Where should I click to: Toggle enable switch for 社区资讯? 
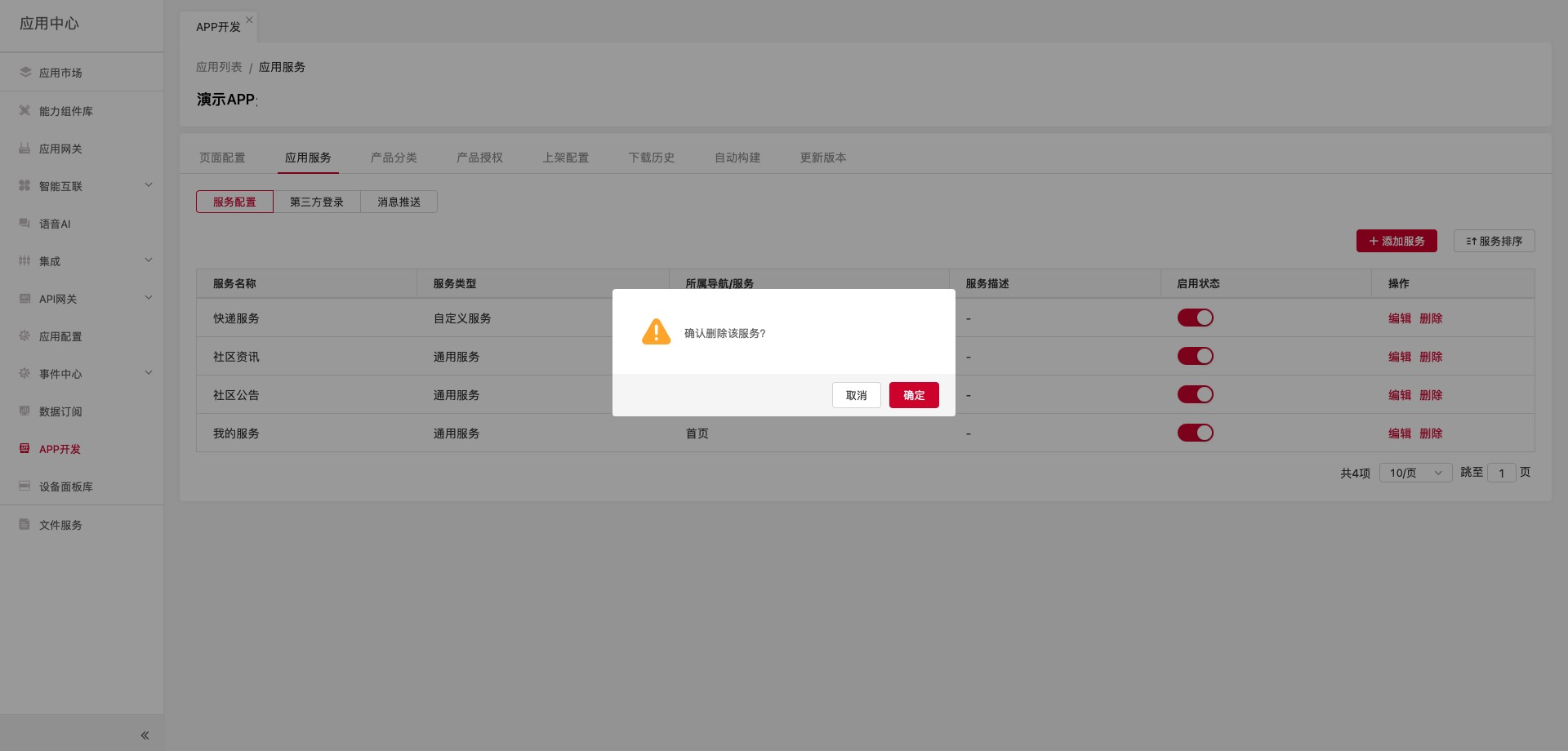point(1195,356)
